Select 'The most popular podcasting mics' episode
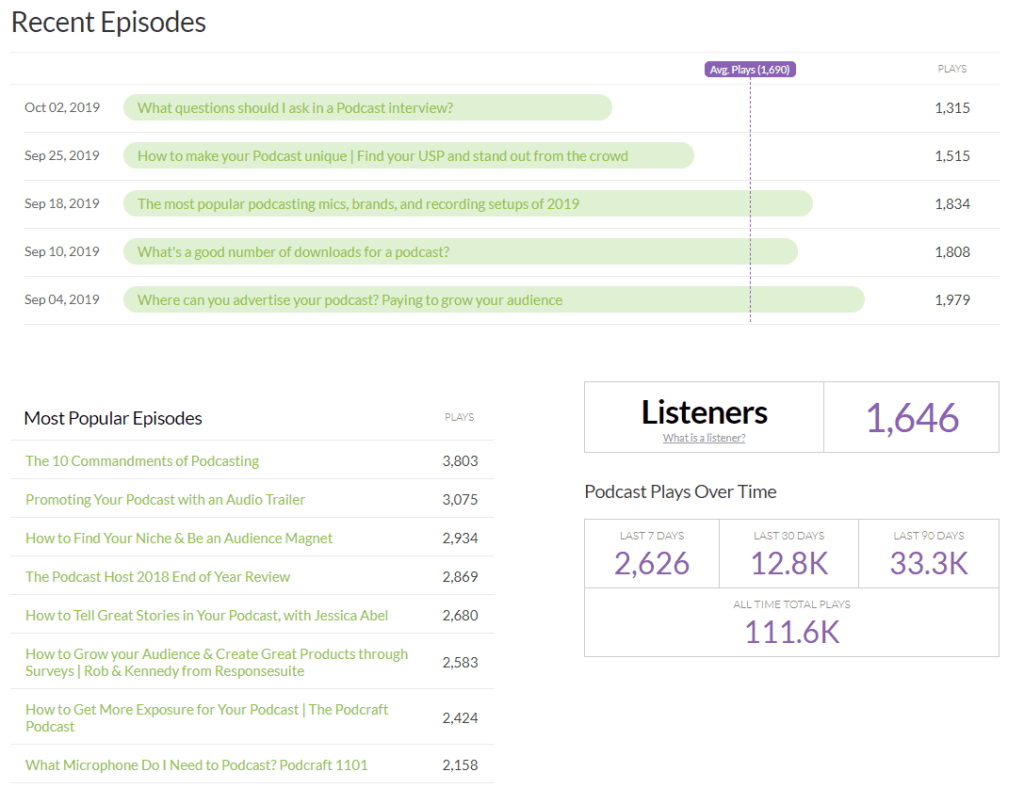 tap(358, 204)
